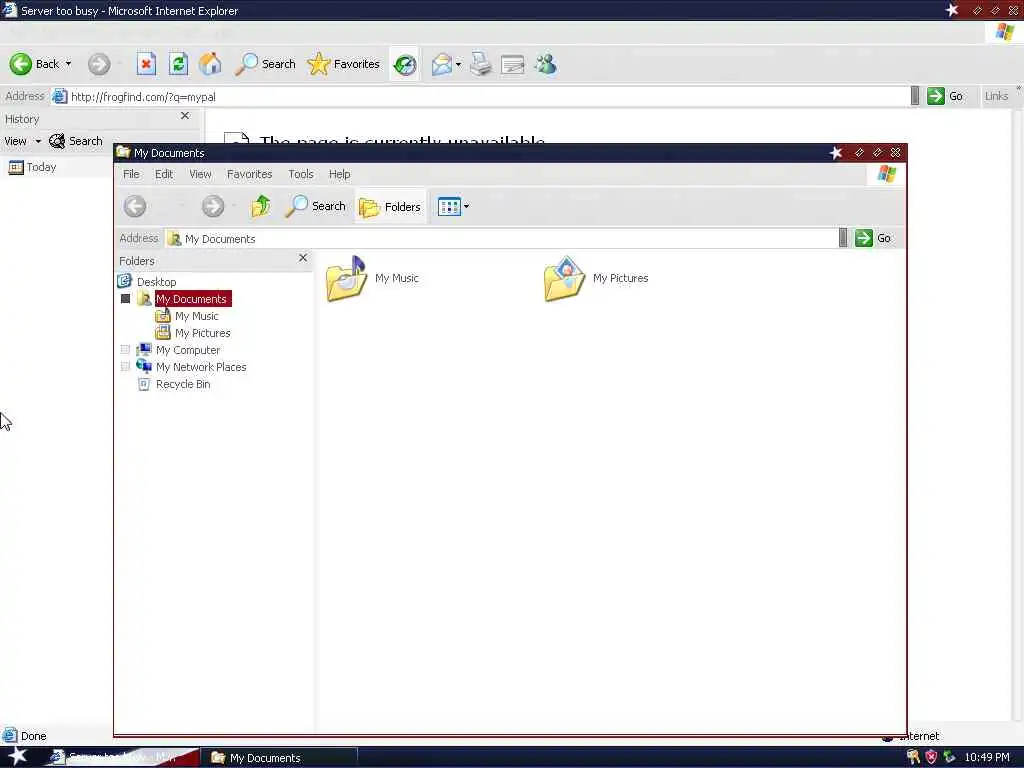Click Links on the IE toolbar
This screenshot has height=768, width=1024.
pos(996,96)
